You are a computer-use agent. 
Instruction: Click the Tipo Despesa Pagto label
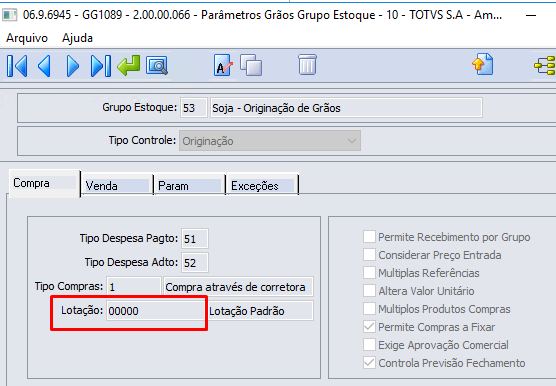pyautogui.click(x=129, y=238)
